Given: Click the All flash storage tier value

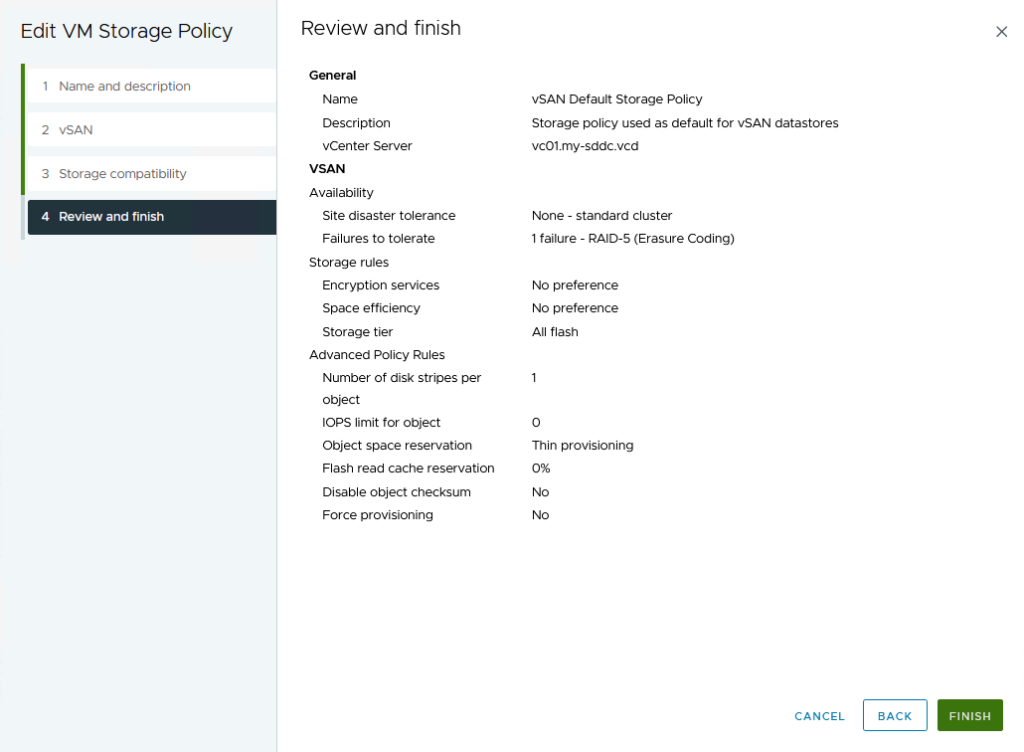Looking at the screenshot, I should click(555, 332).
